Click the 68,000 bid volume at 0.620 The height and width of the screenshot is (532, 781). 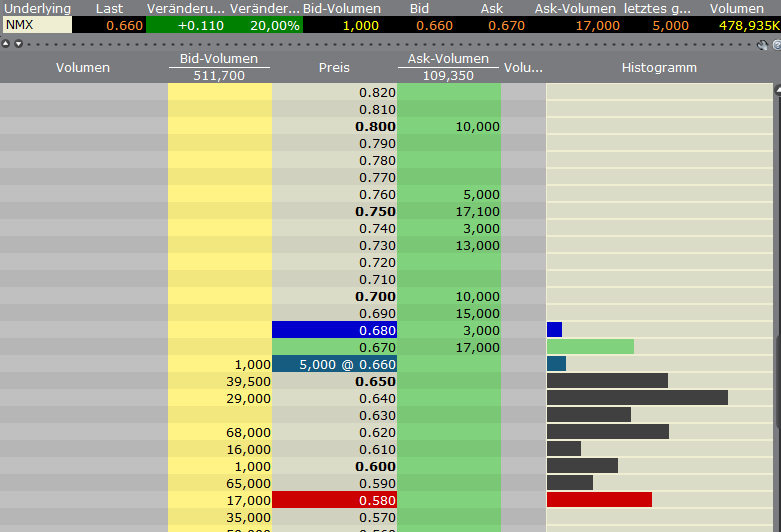[220, 432]
